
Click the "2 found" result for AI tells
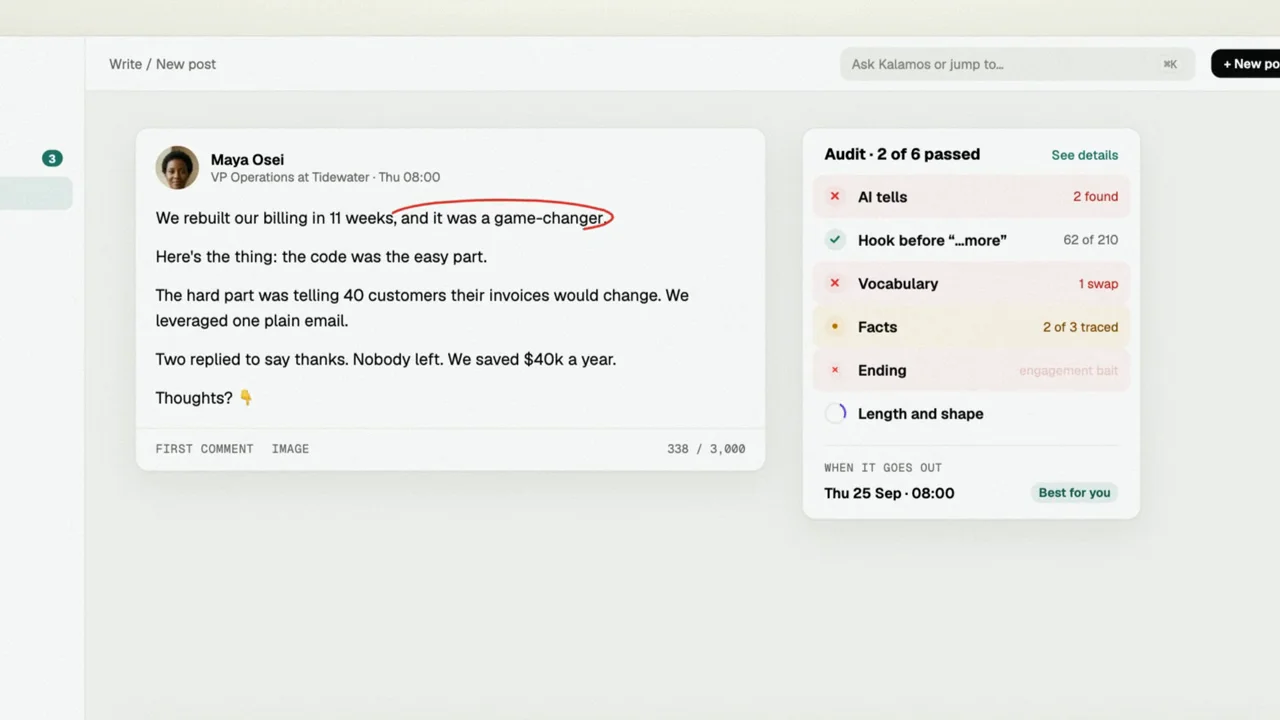(1095, 197)
